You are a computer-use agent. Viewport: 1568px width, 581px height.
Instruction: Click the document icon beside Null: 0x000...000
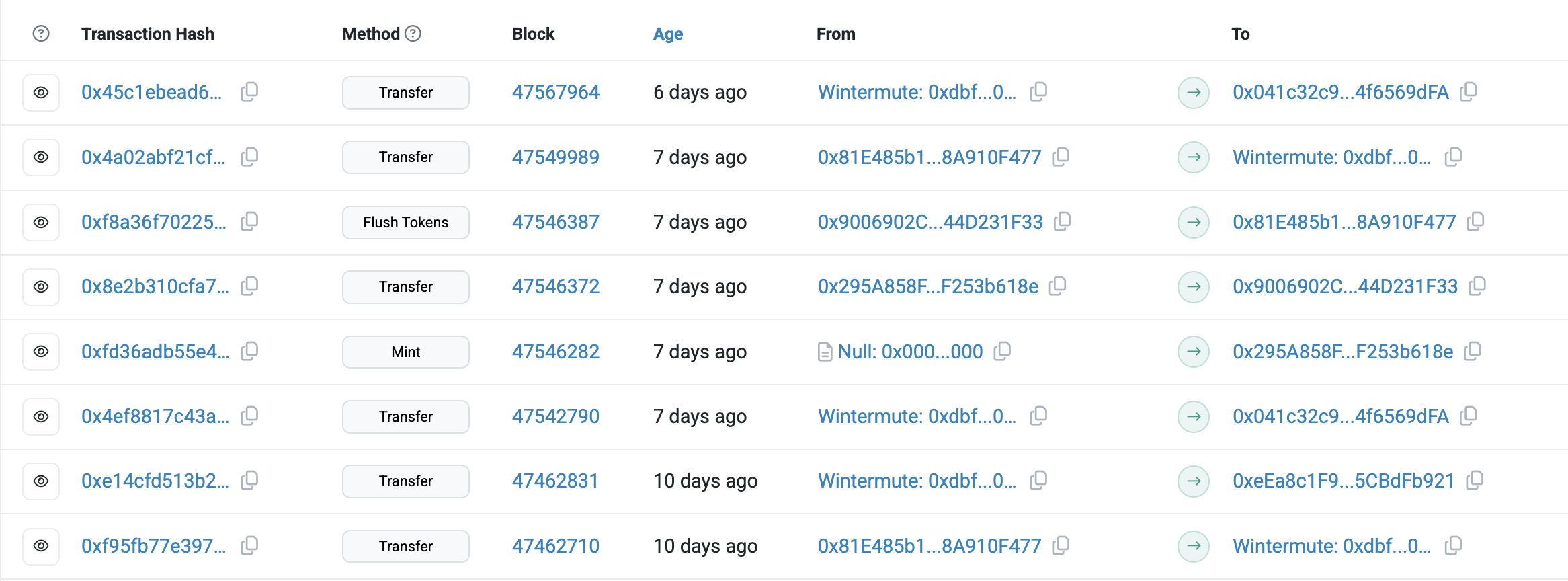tap(825, 351)
